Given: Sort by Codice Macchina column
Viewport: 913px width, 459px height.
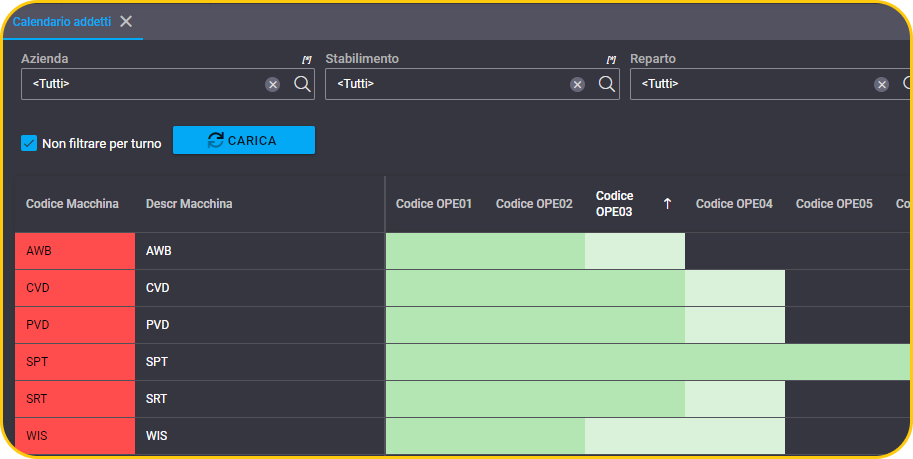Looking at the screenshot, I should click(72, 204).
